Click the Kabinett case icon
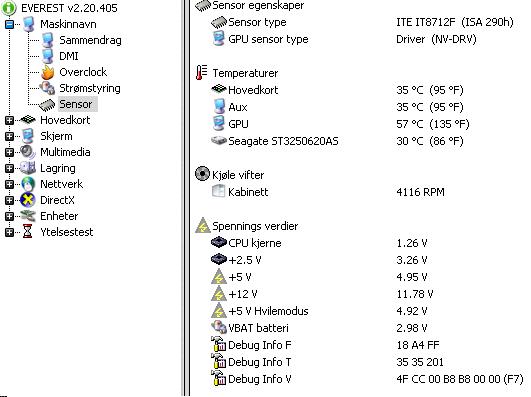This screenshot has width=531, height=397. coord(218,191)
